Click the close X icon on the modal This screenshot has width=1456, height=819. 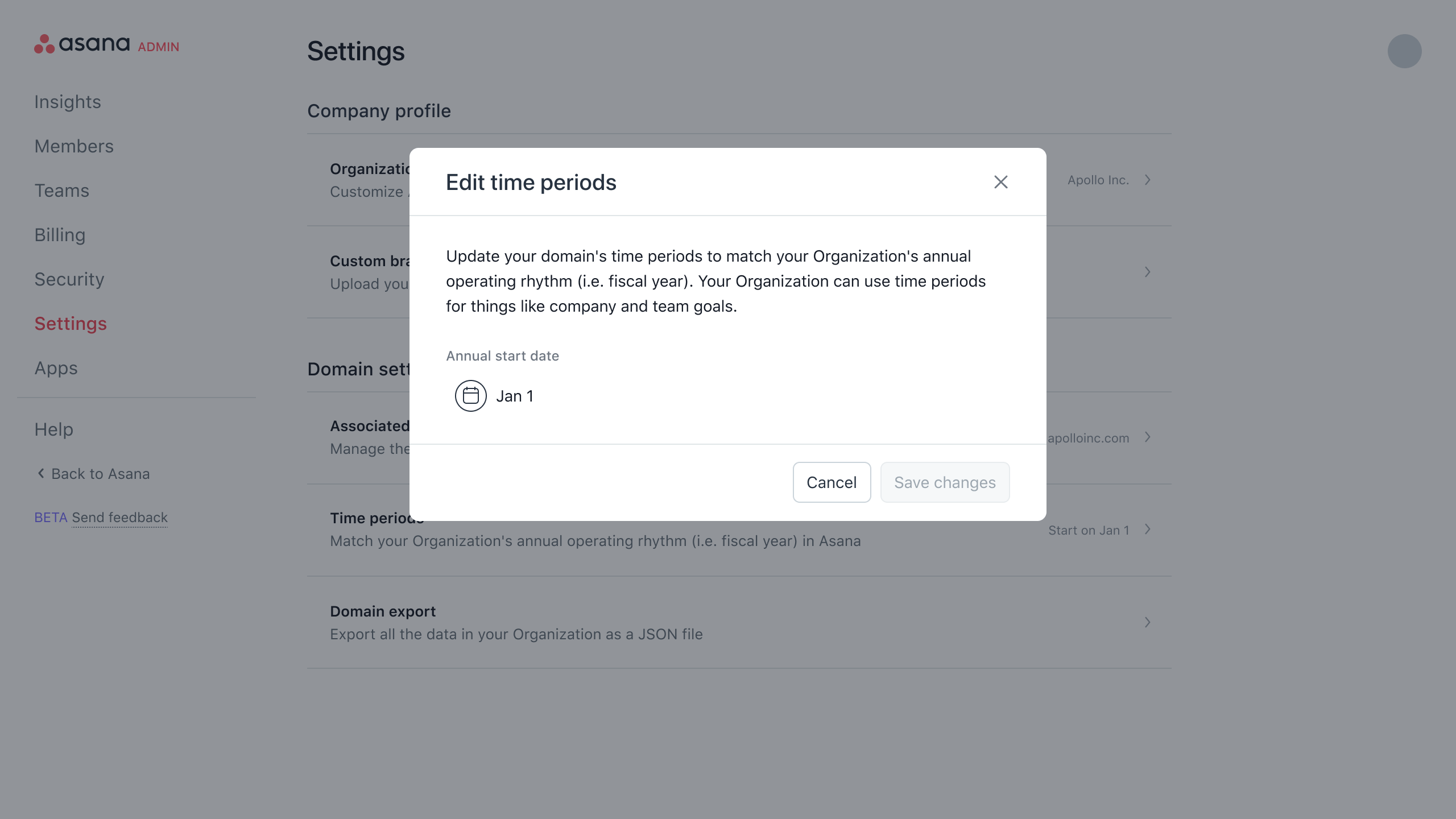[1000, 181]
